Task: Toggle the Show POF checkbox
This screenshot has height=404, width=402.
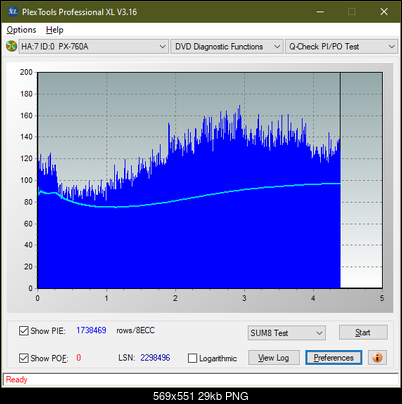Action: pyautogui.click(x=24, y=358)
